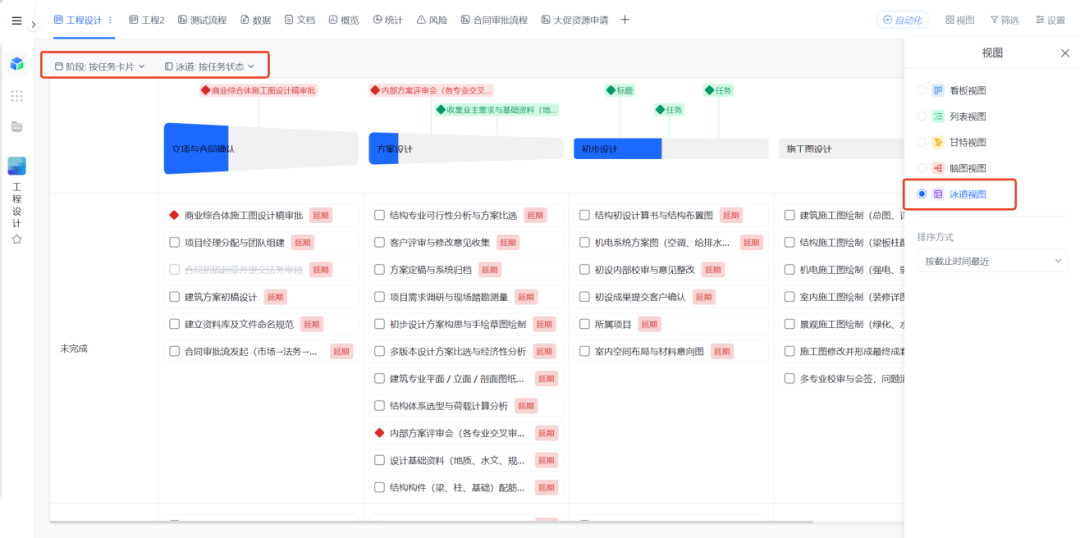Screen dimensions: 1080x538
Task: Check 结构专业可行性分析与方案比选 checkbox
Action: point(380,215)
